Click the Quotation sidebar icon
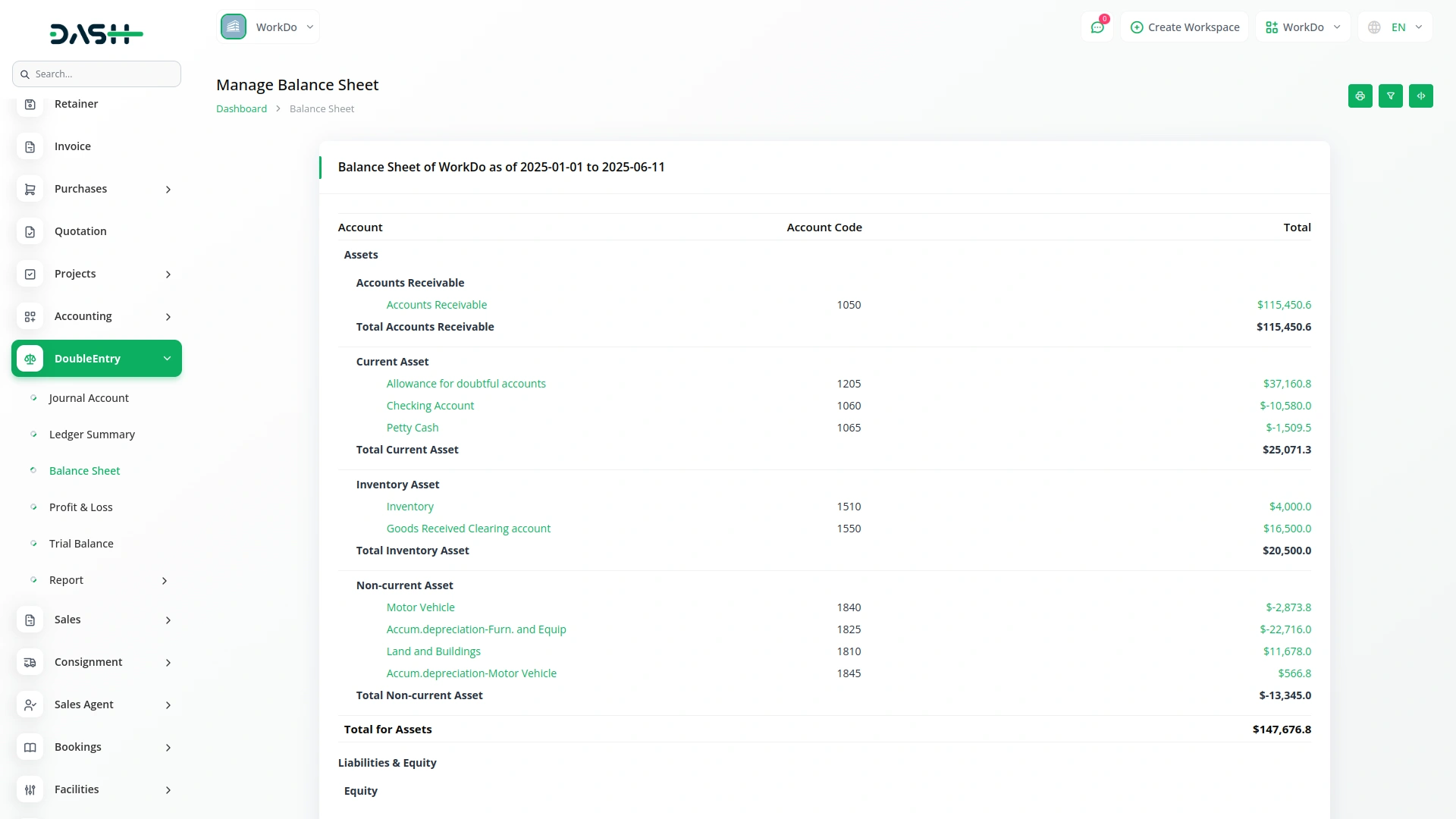1456x819 pixels. point(30,232)
